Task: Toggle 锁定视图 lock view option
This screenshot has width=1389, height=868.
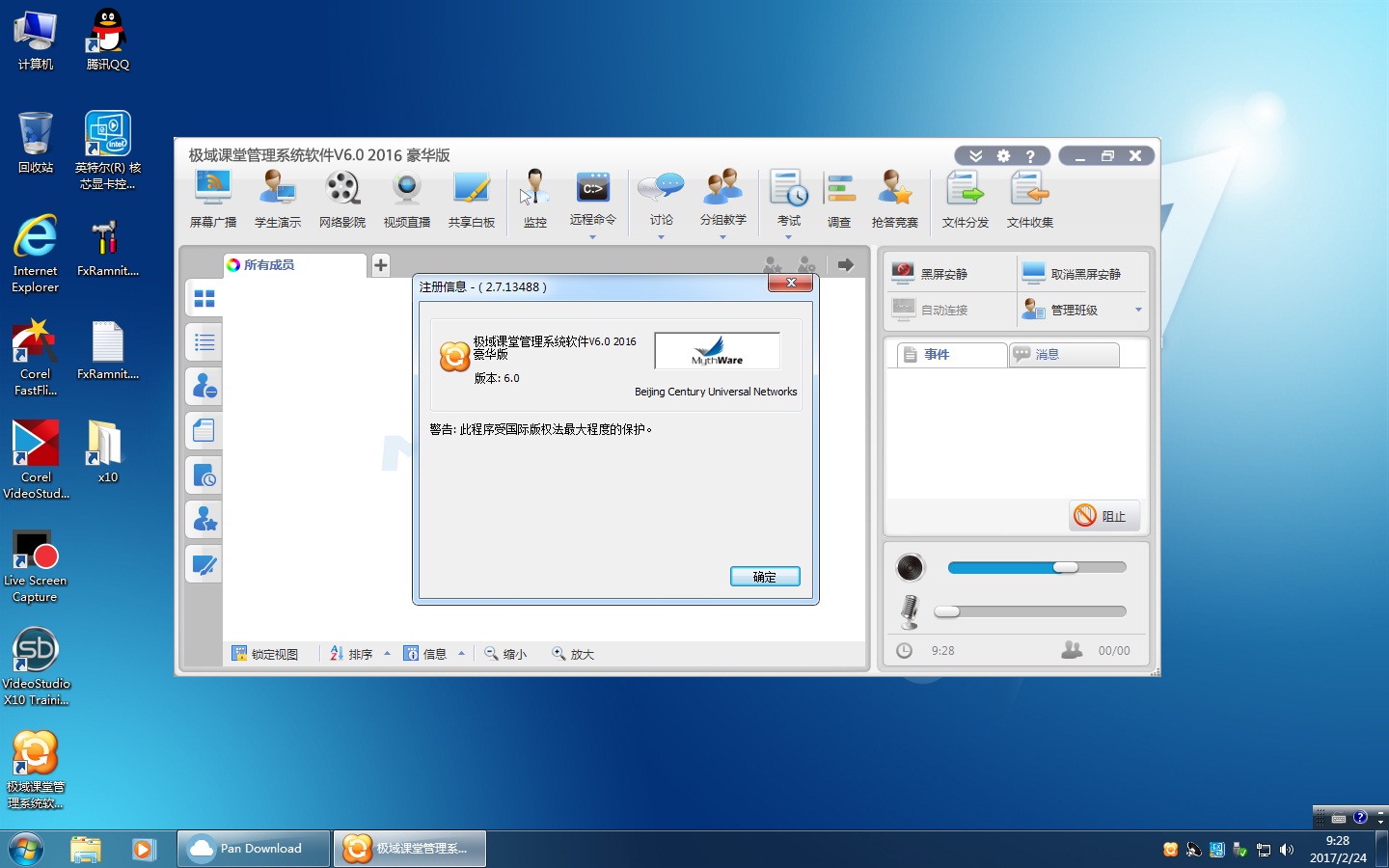Action: [265, 654]
